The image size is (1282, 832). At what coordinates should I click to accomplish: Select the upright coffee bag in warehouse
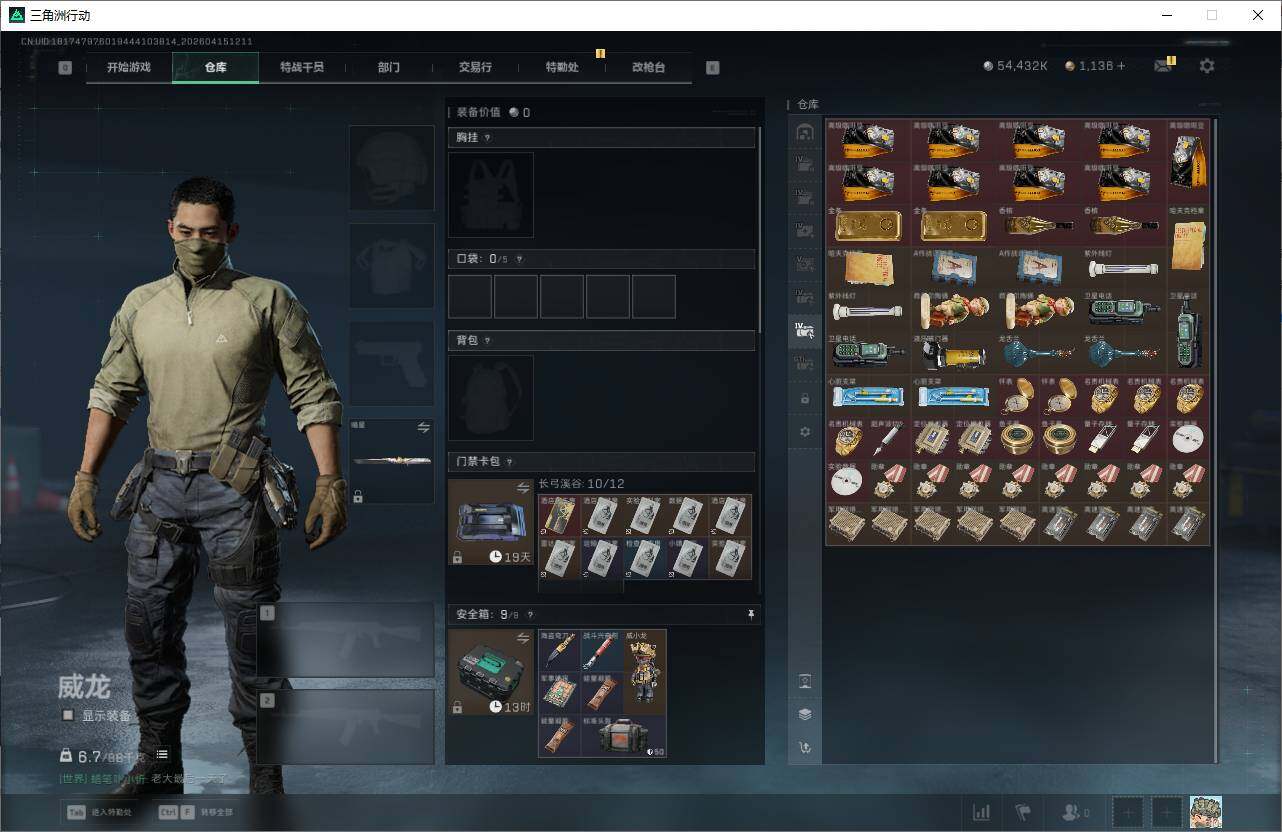[1188, 162]
